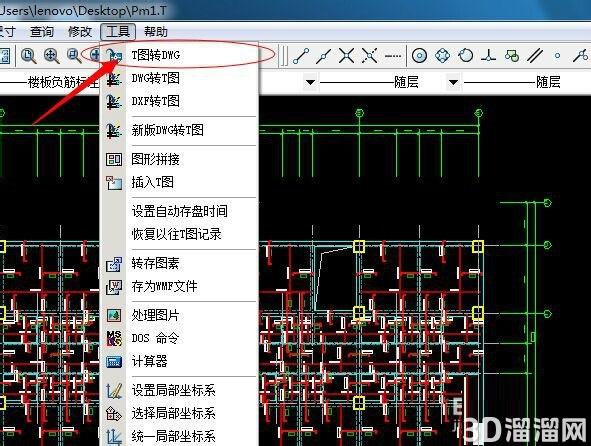Enable intersection snap X icon
Image resolution: width=591 pixels, height=446 pixels.
(x=346, y=56)
